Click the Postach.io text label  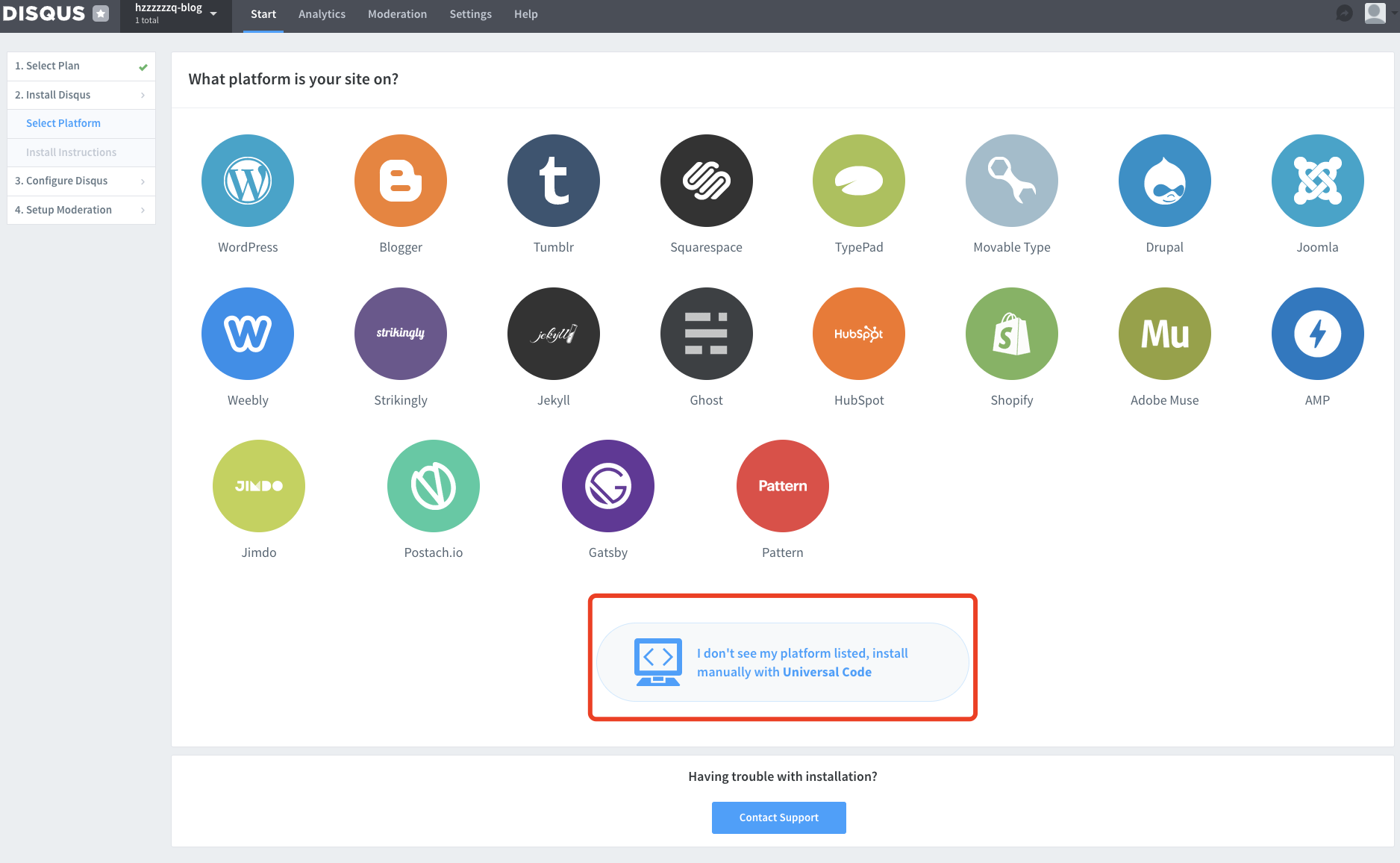434,552
